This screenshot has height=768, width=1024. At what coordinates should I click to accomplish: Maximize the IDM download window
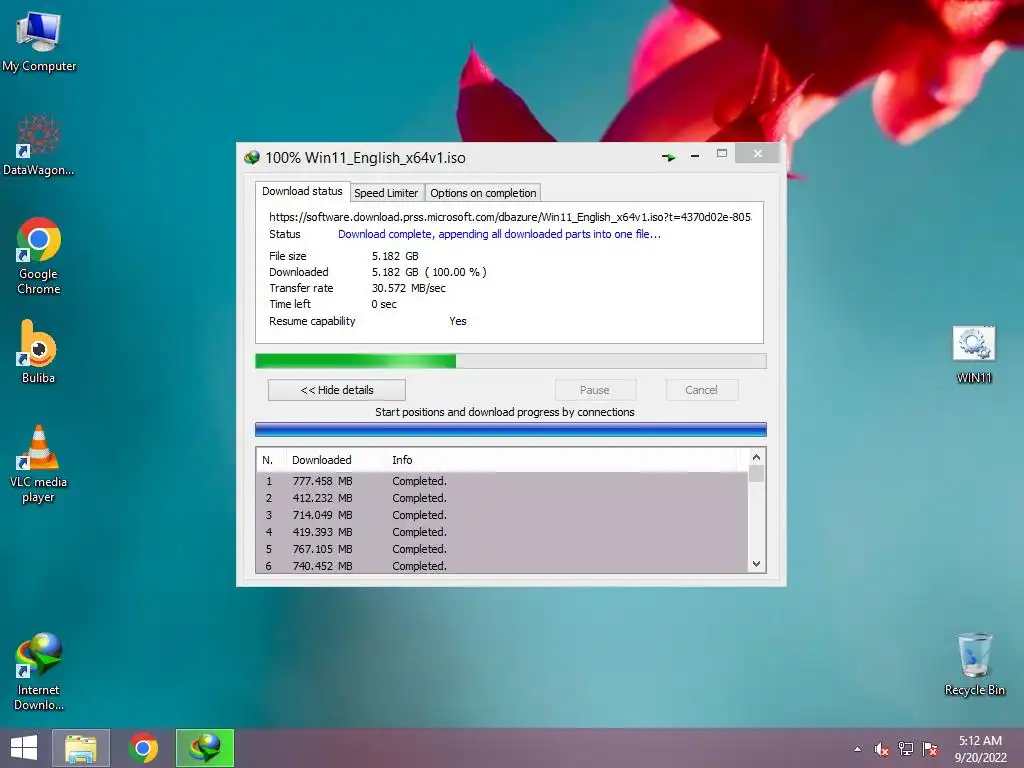tap(722, 153)
